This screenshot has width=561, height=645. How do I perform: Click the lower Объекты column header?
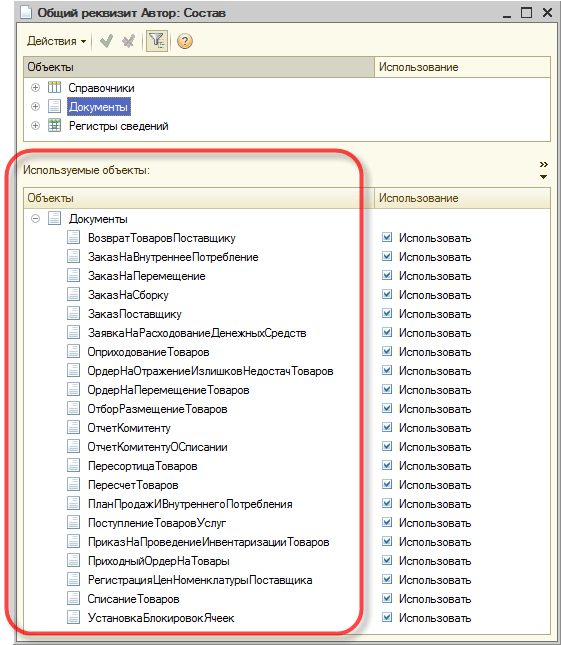pos(199,198)
